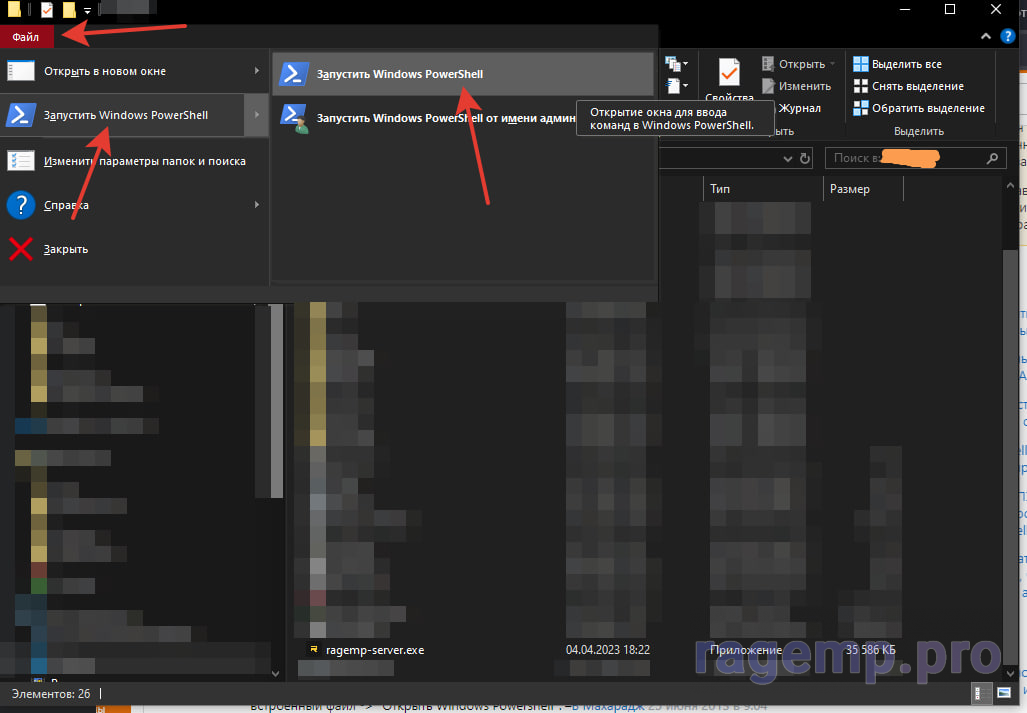
Task: Select the ragemp-server.exe file
Action: tap(375, 650)
